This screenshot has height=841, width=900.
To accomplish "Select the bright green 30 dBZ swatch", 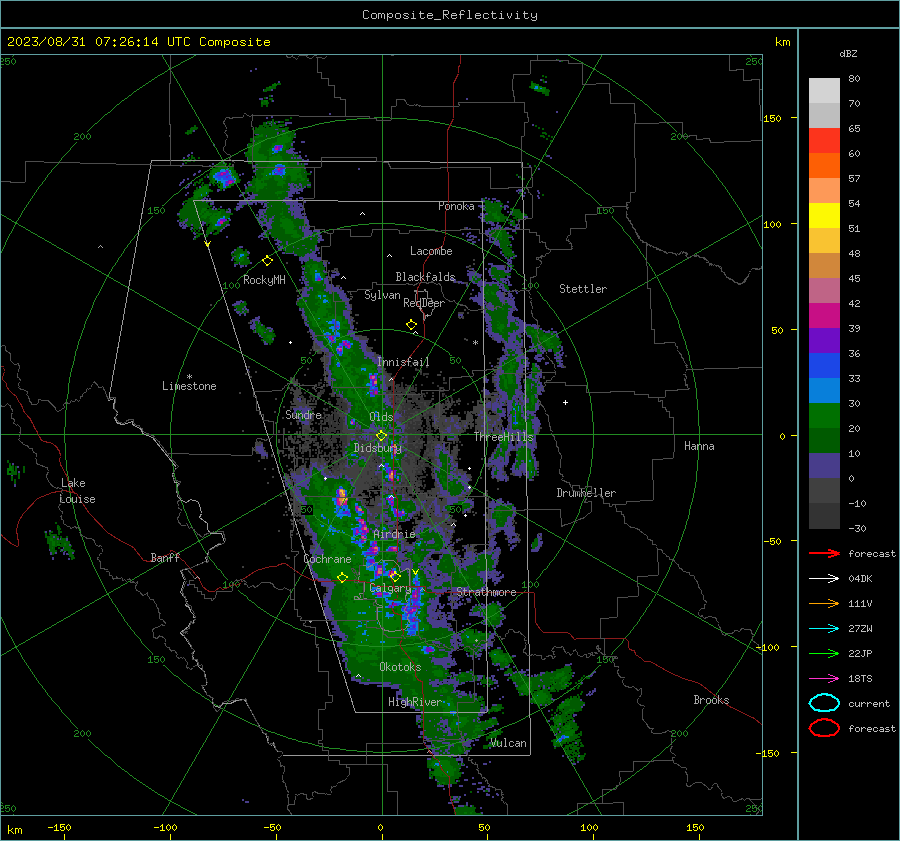I will 824,416.
